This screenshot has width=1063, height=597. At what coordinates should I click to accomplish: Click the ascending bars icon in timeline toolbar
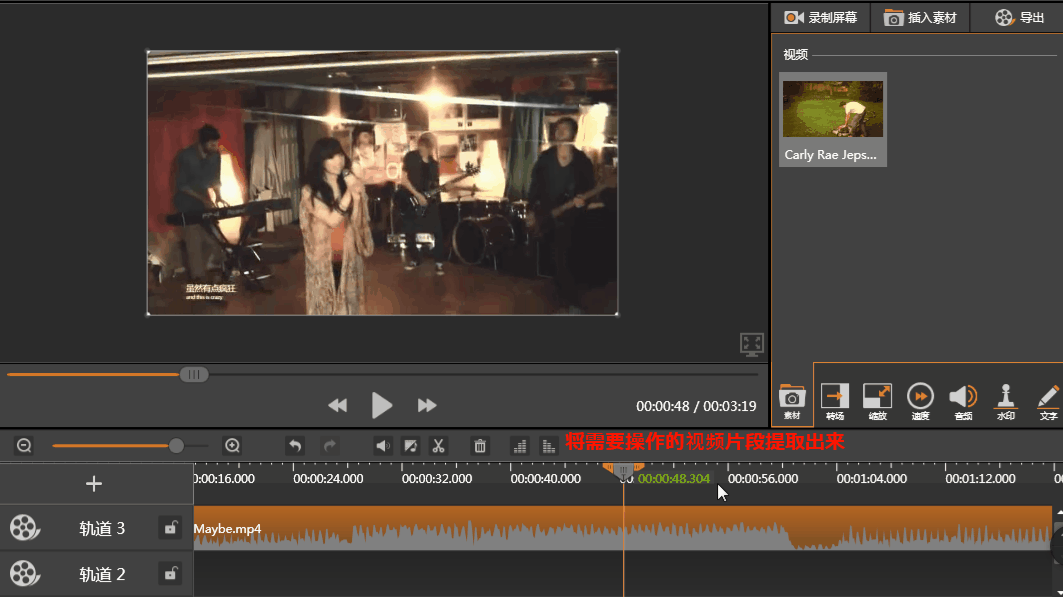[x=520, y=445]
